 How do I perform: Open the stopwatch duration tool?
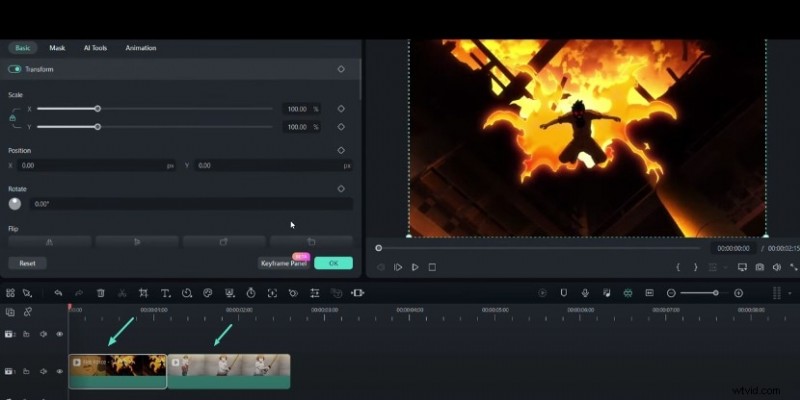pyautogui.click(x=251, y=293)
